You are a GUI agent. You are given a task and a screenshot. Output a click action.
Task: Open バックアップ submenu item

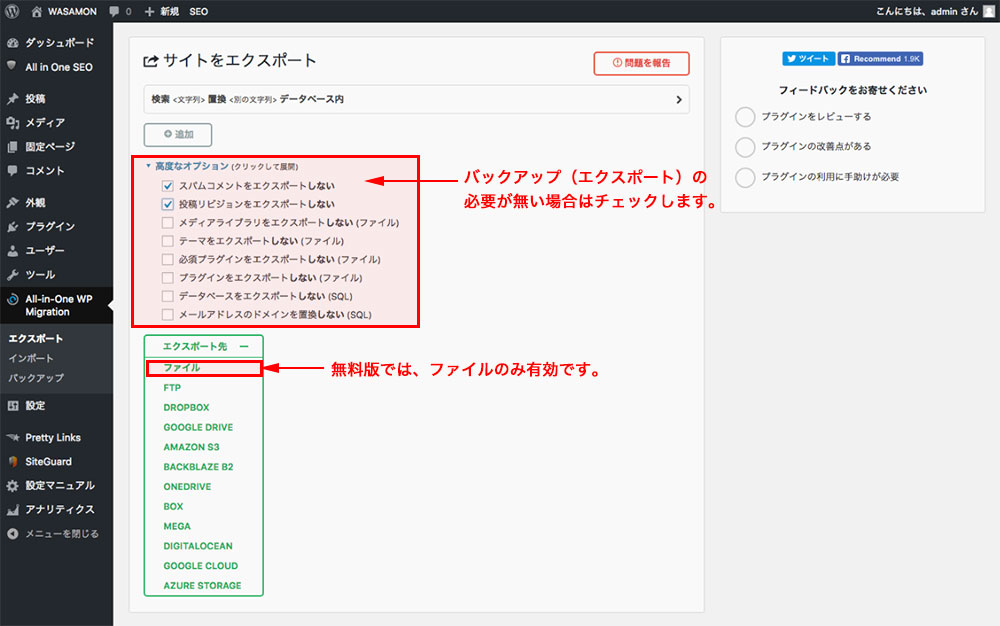point(36,378)
